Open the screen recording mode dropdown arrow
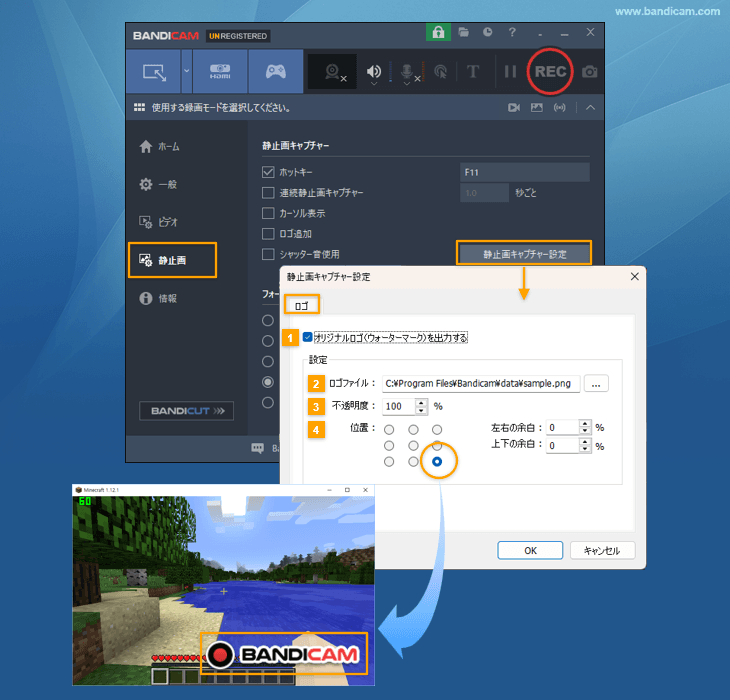The width and height of the screenshot is (730, 700). click(x=187, y=72)
